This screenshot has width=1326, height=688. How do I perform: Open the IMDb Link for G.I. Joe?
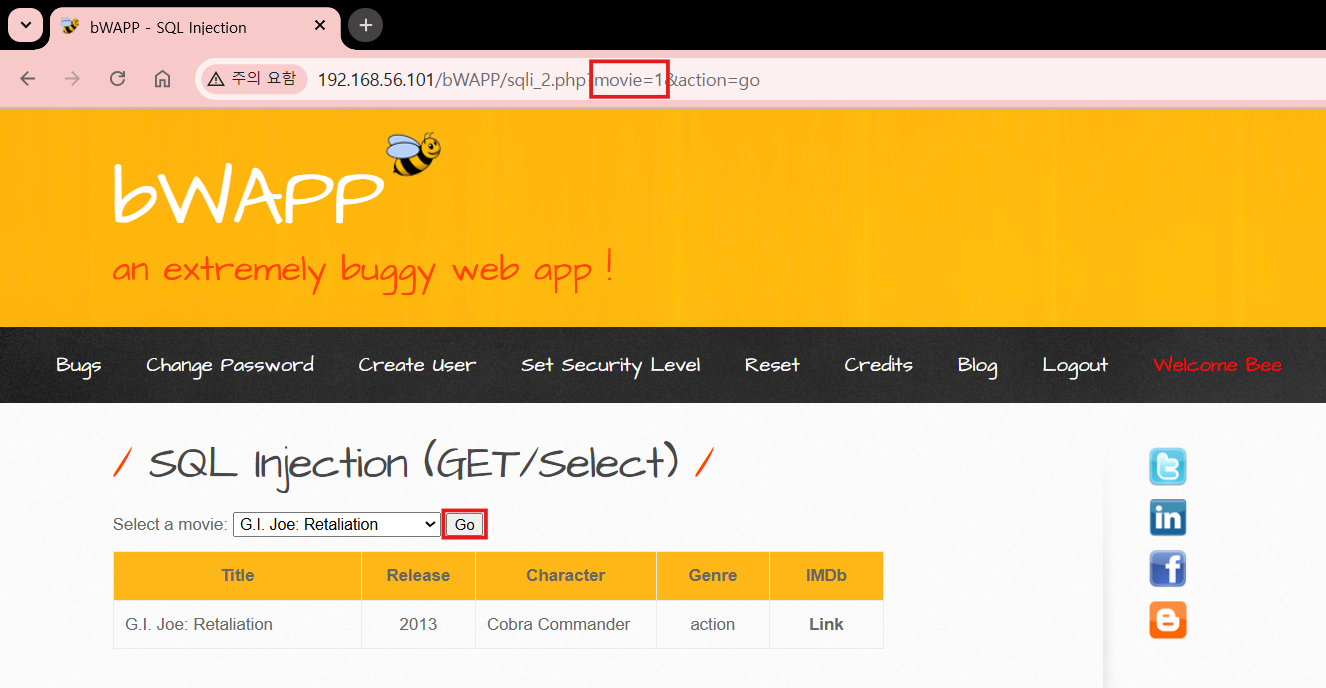[x=826, y=624]
